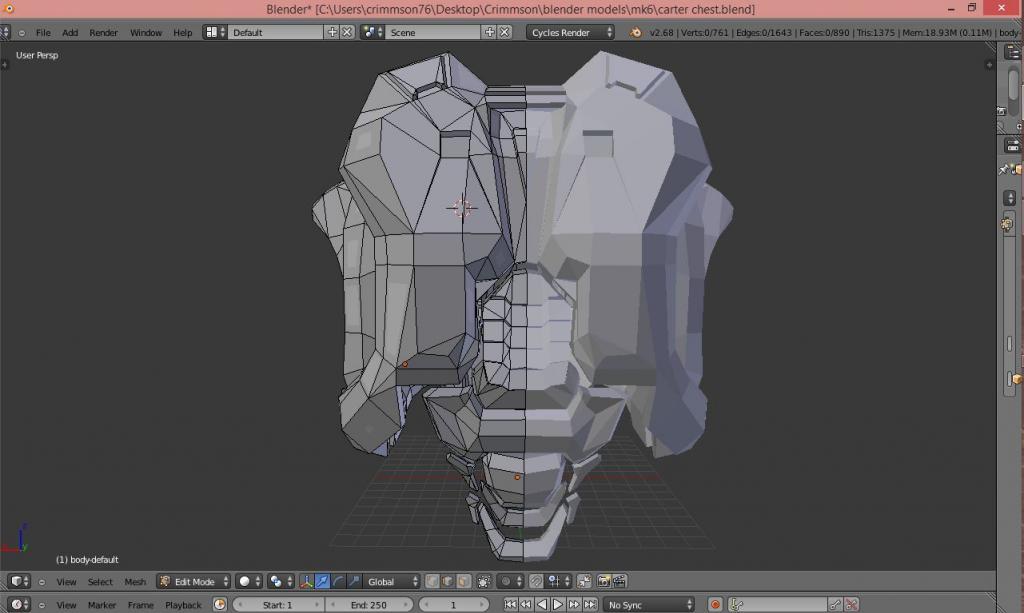Screen dimensions: 1024x613
Task: Open the timeline Frame menu
Action: click(140, 605)
